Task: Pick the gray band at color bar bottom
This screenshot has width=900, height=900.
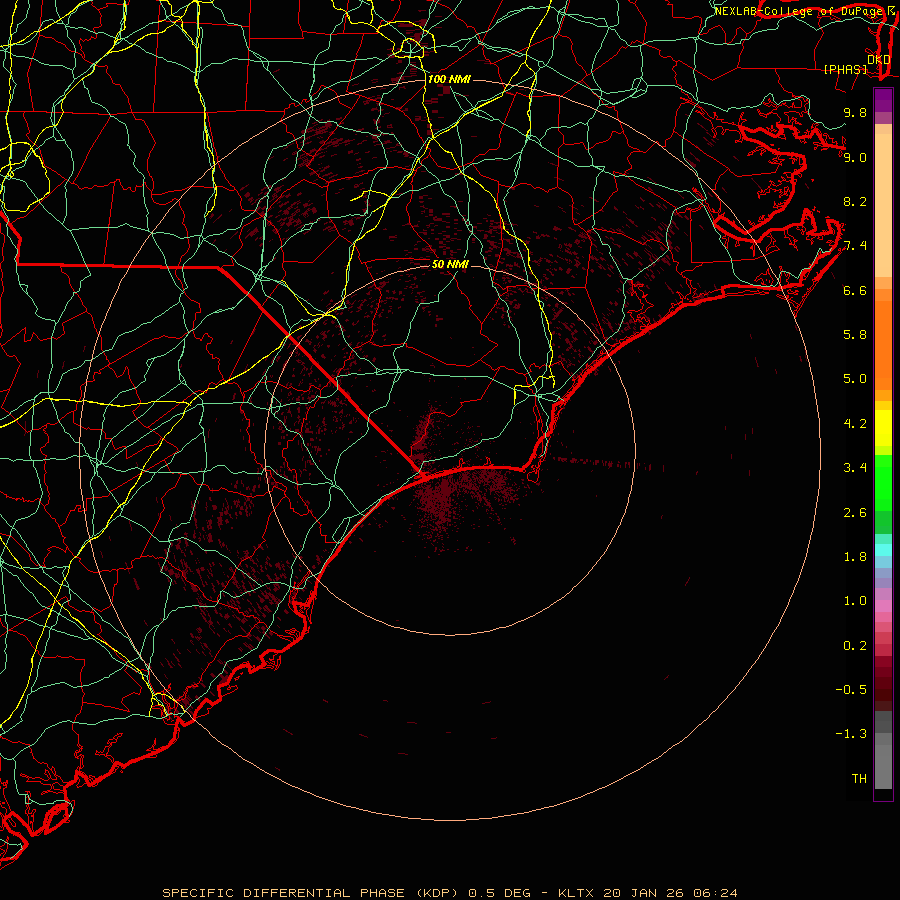Action: [883, 761]
